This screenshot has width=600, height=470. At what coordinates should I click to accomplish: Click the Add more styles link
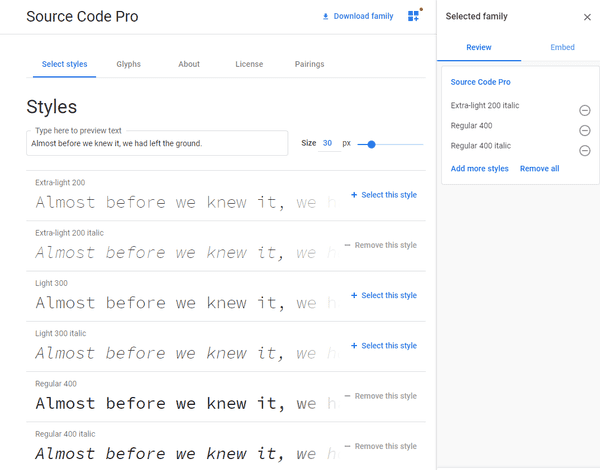479,169
